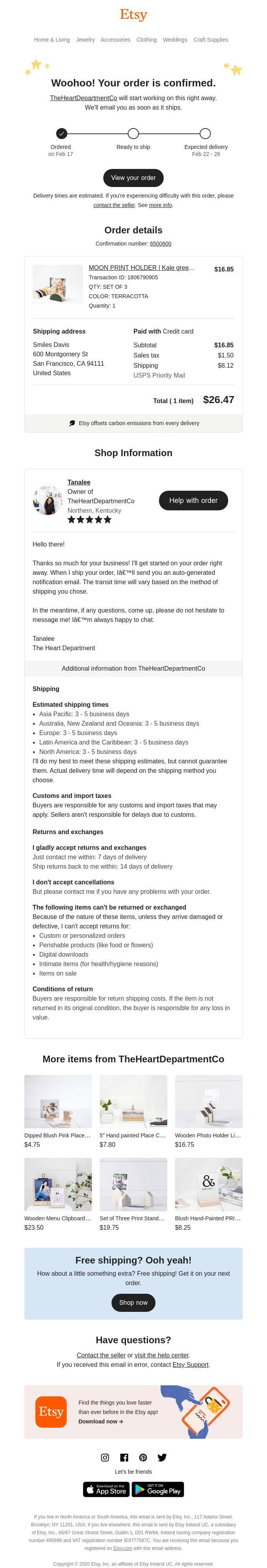Click the Google Play badge

(x=157, y=1489)
